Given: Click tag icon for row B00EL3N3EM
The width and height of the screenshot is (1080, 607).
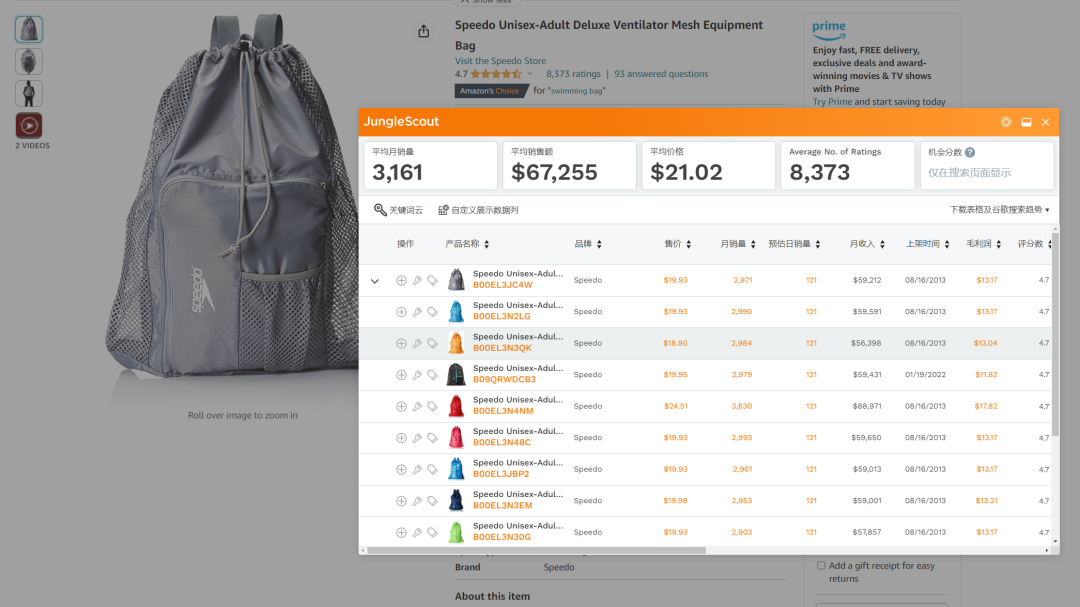Looking at the screenshot, I should tap(432, 501).
